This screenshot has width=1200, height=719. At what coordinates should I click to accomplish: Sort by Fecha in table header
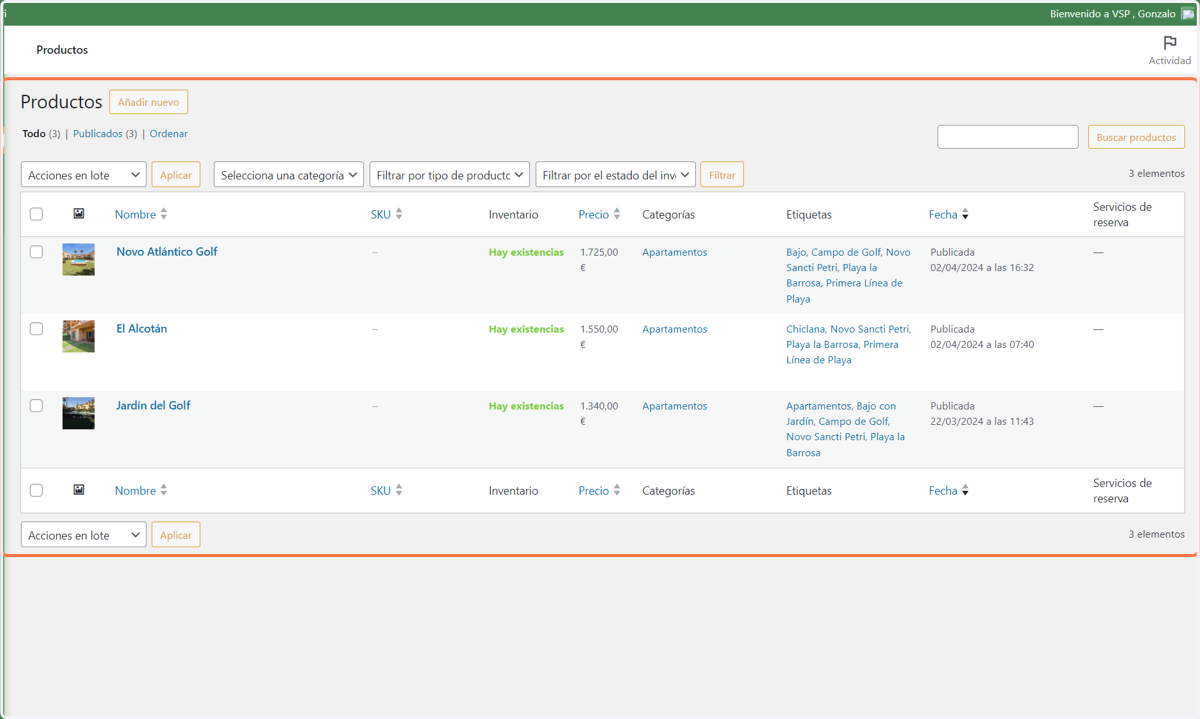click(x=943, y=214)
